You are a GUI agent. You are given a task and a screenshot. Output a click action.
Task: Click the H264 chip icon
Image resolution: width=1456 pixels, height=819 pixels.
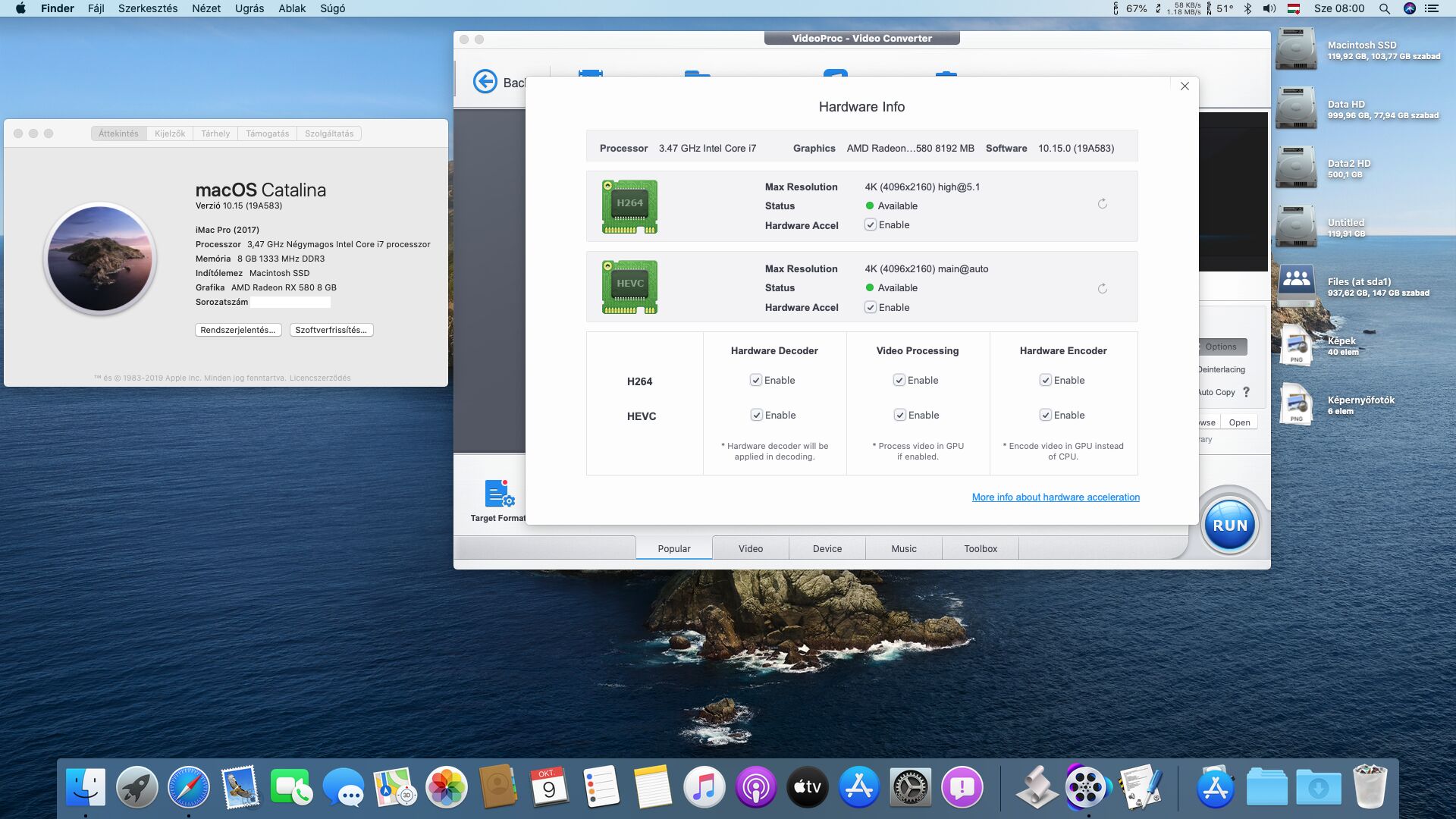629,206
